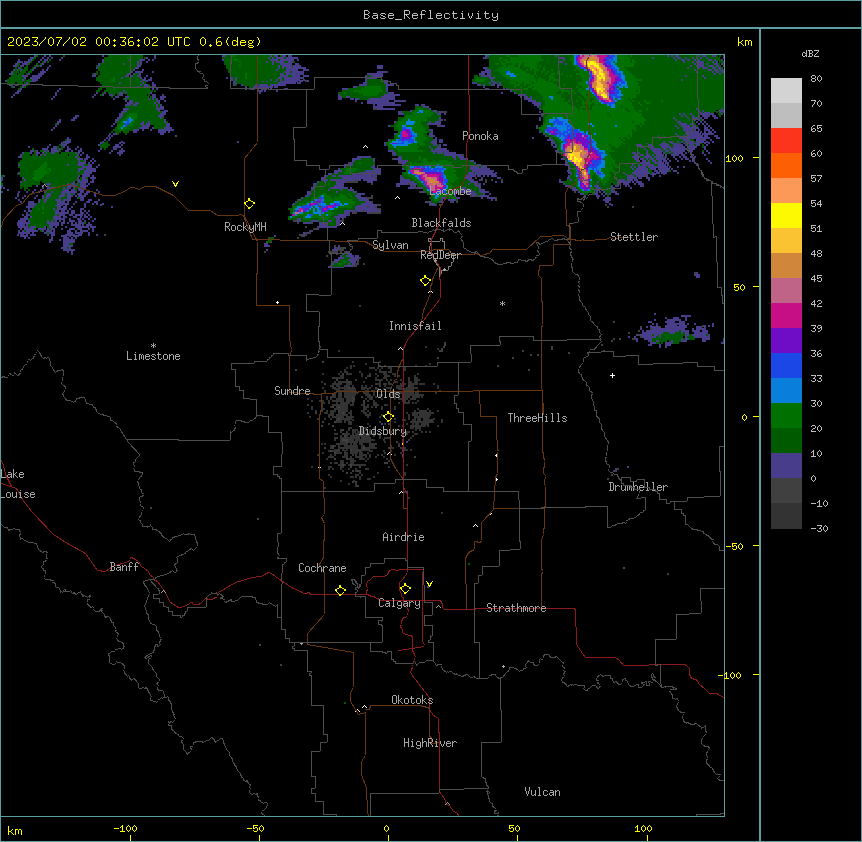Click the yellow v marker east of Calgary's diamond
The image size is (862, 842).
tap(429, 584)
